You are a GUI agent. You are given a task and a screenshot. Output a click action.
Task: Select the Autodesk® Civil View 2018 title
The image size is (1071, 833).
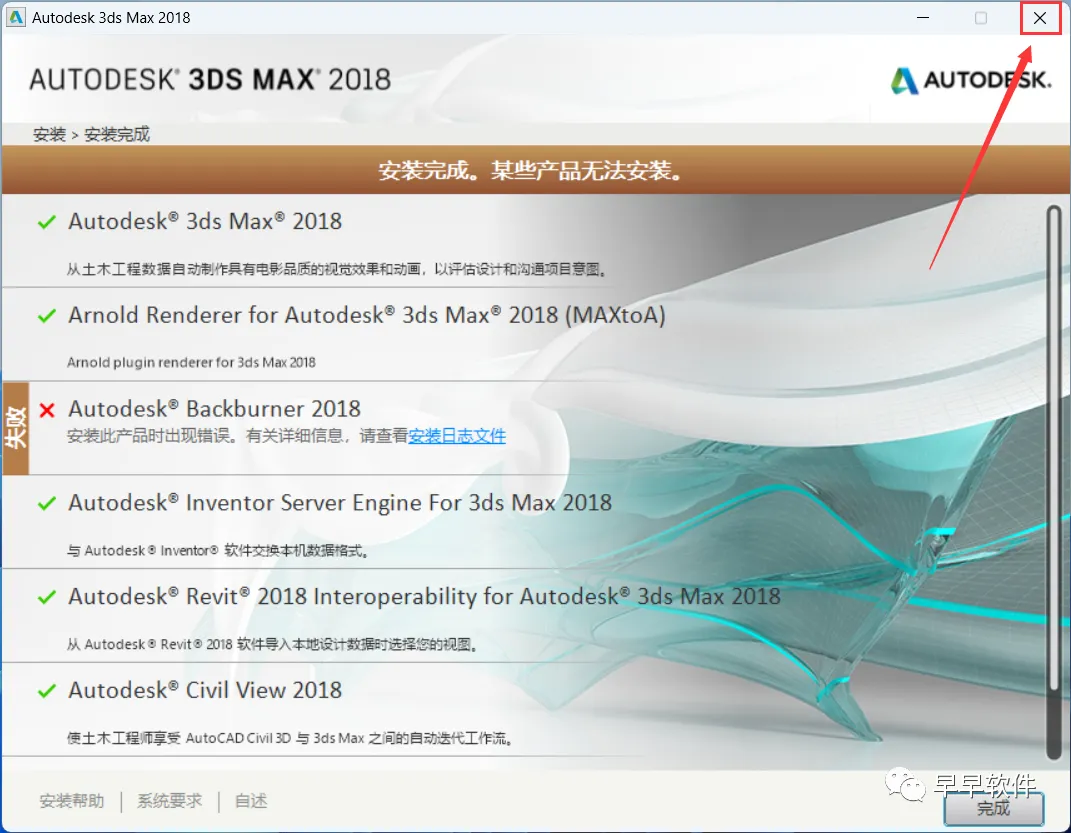coord(205,690)
